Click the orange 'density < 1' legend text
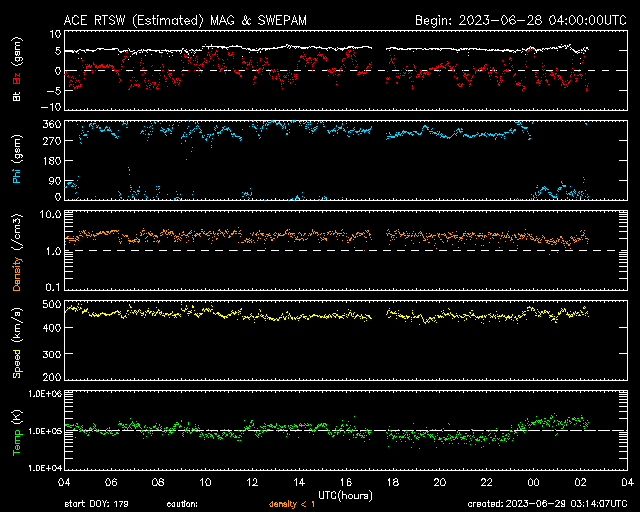This screenshot has height=512, width=640. click(x=292, y=504)
